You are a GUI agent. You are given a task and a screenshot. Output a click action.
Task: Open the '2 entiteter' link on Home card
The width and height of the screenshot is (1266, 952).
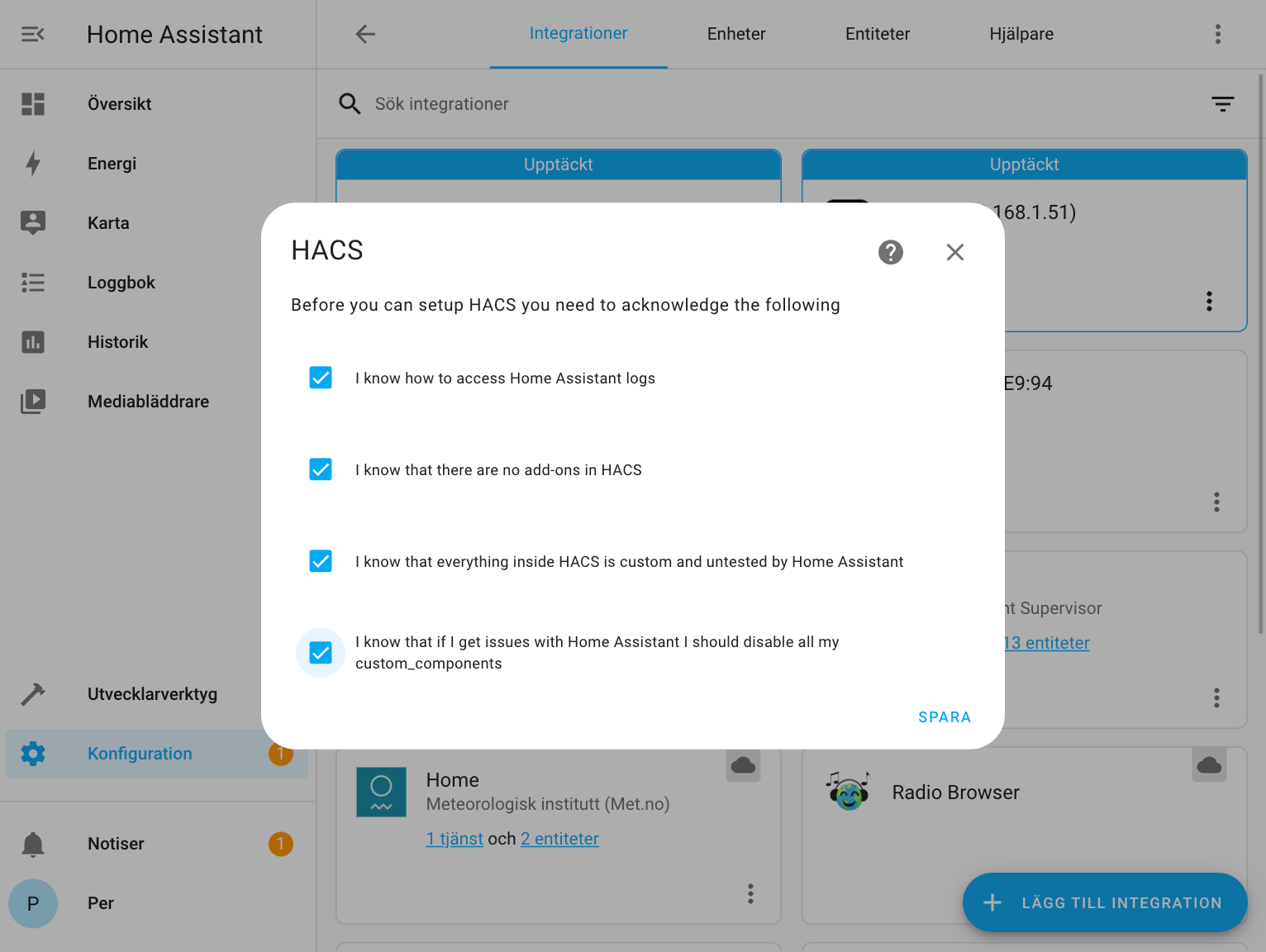(559, 838)
